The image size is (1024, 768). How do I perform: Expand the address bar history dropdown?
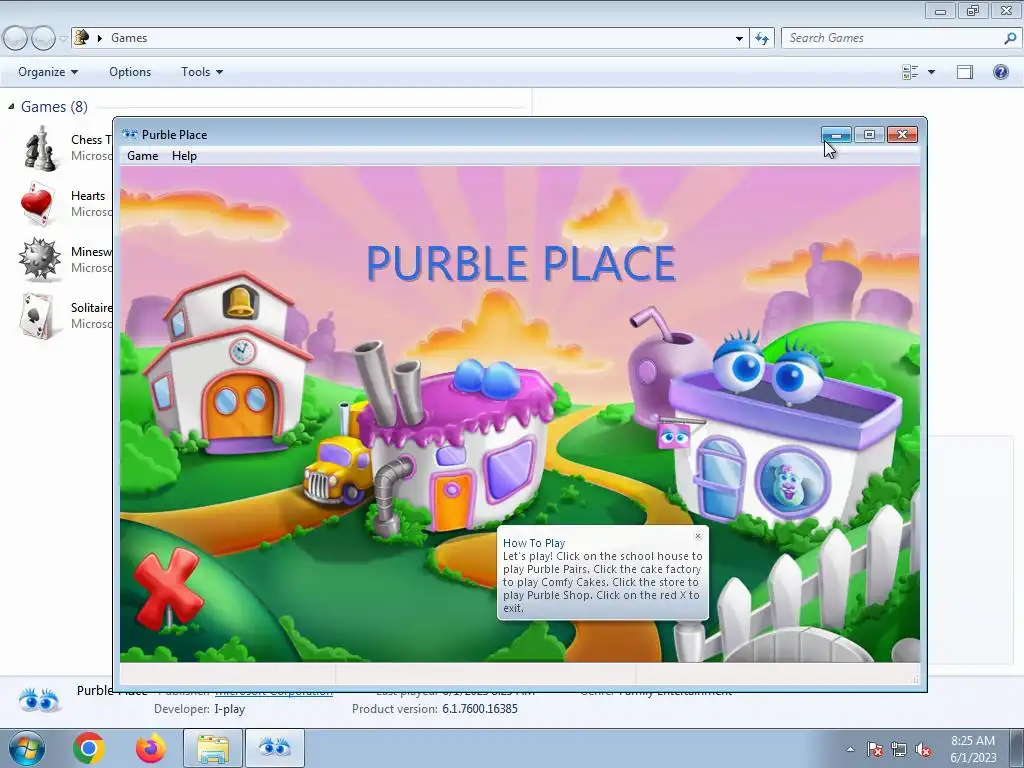(739, 38)
